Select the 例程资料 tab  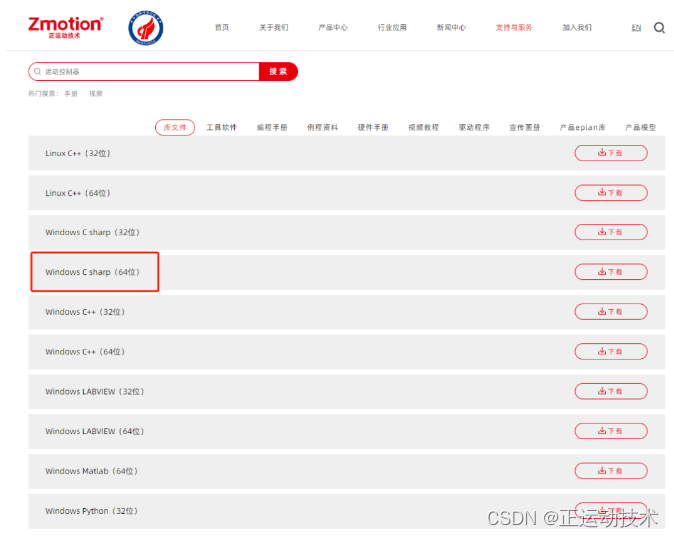click(x=322, y=127)
